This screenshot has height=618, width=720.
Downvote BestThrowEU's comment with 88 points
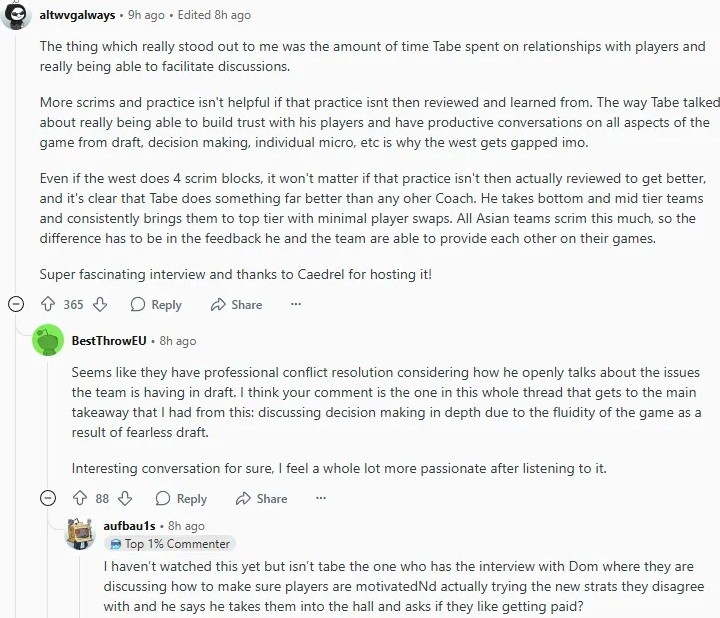(125, 498)
